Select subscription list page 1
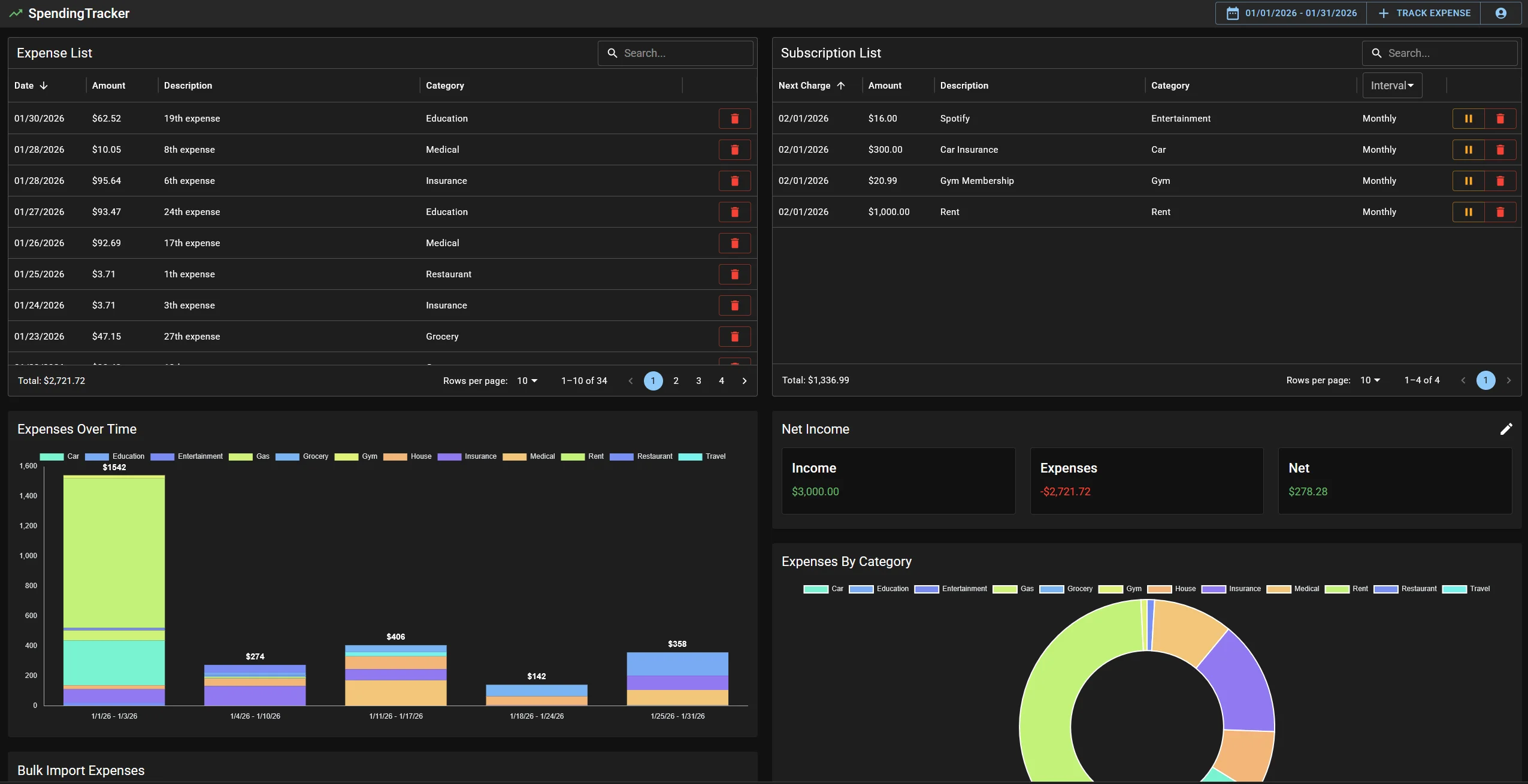This screenshot has width=1528, height=784. tap(1485, 380)
